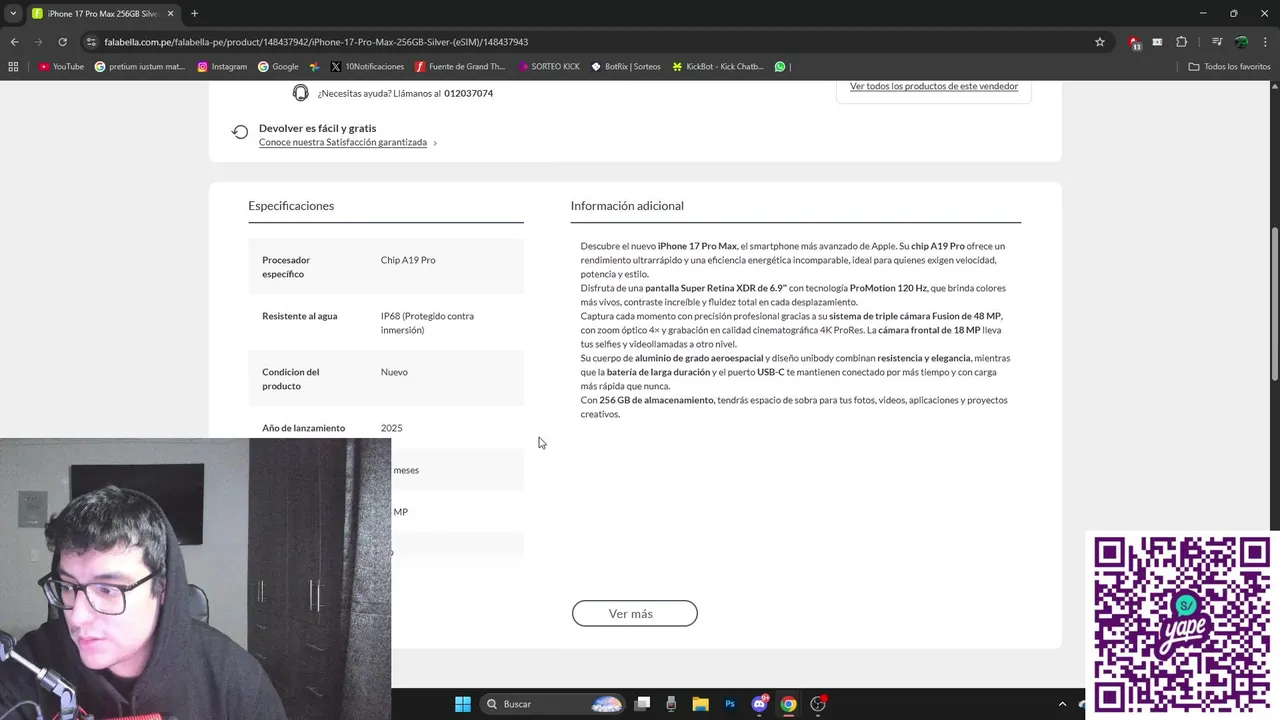Select the 'Condicion del producto' label
Screen dimensions: 1280x720
[x=290, y=379]
